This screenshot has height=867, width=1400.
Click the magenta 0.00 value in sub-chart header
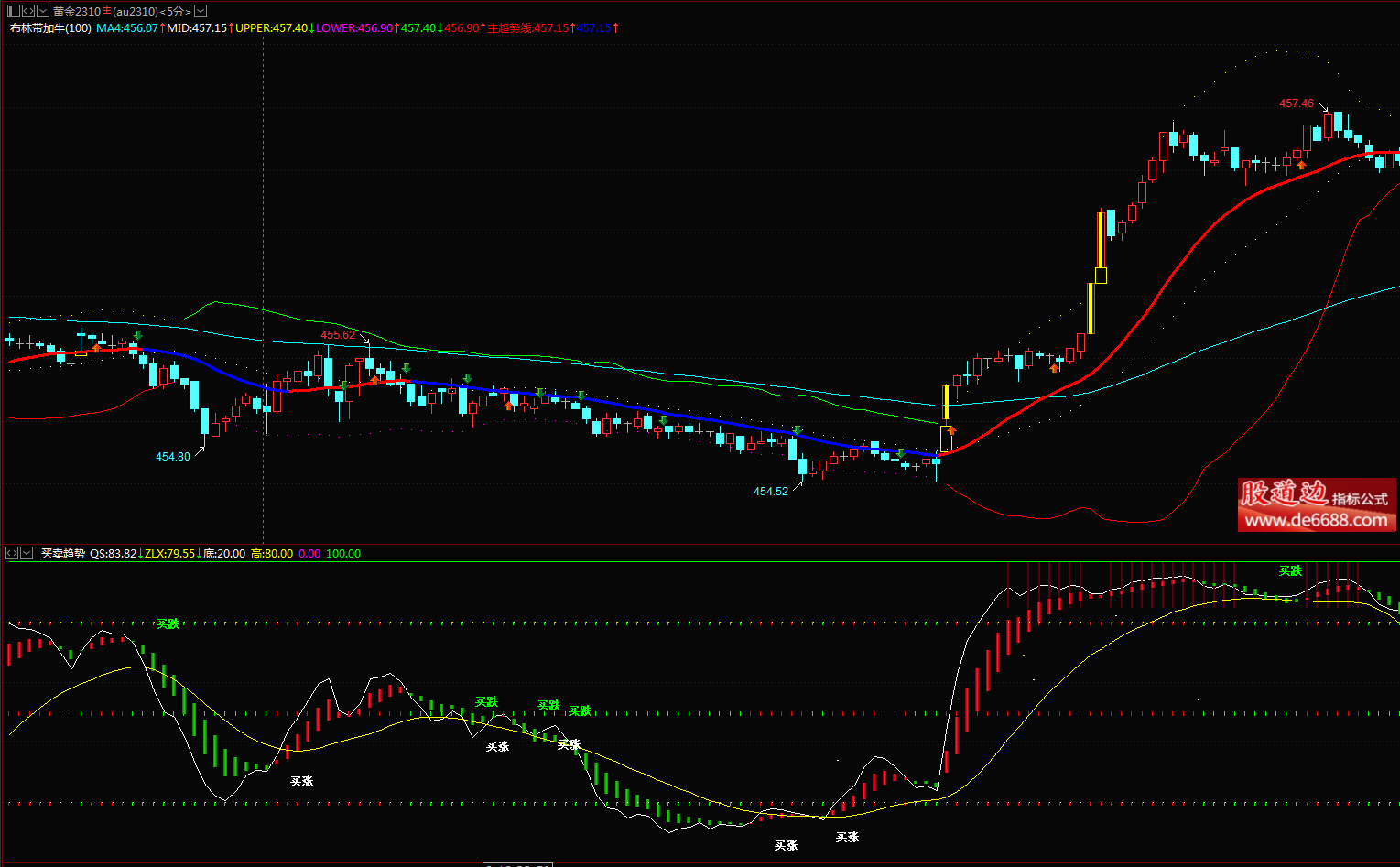[309, 554]
